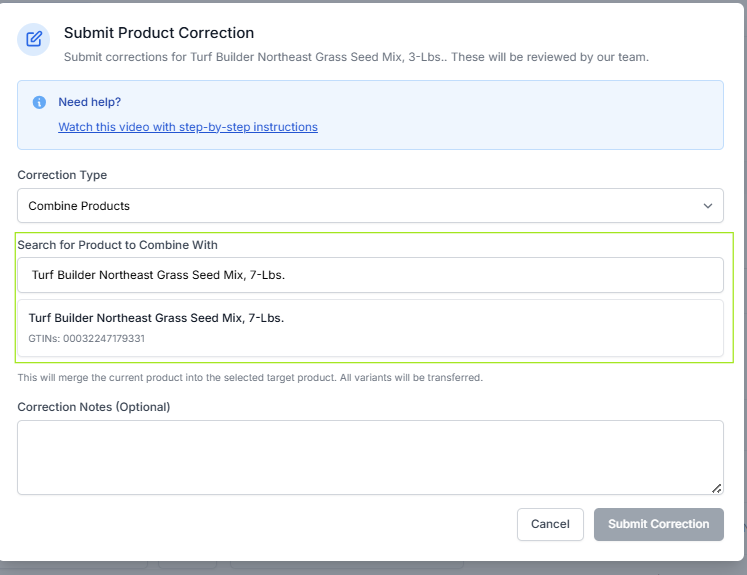Click the edit pencil icon in header
The image size is (747, 575).
34,40
